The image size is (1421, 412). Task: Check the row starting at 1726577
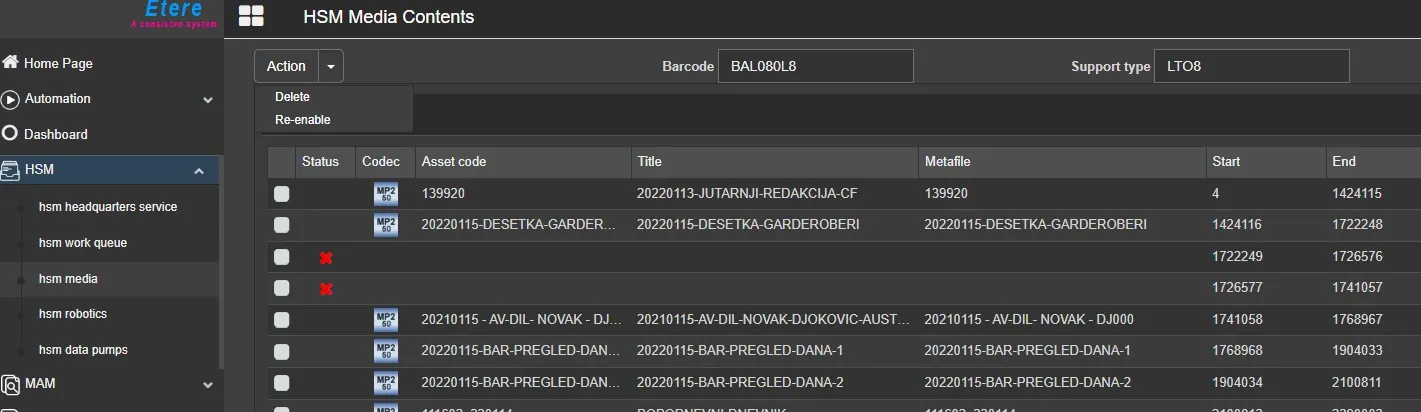coord(282,288)
